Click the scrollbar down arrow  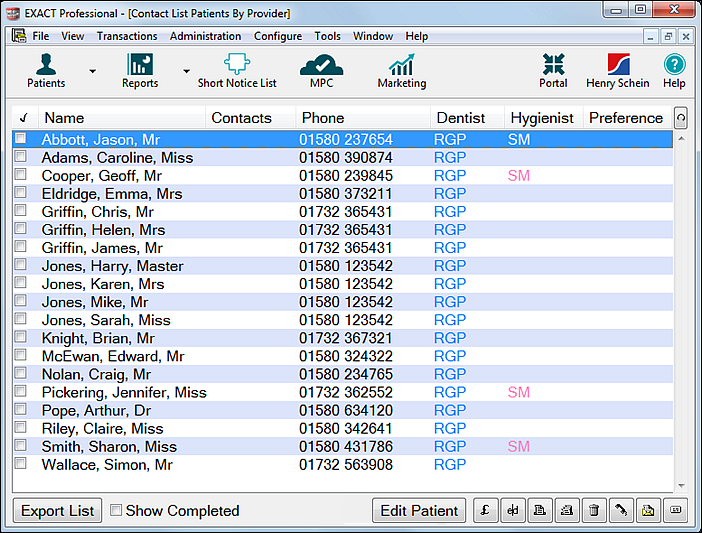point(681,486)
